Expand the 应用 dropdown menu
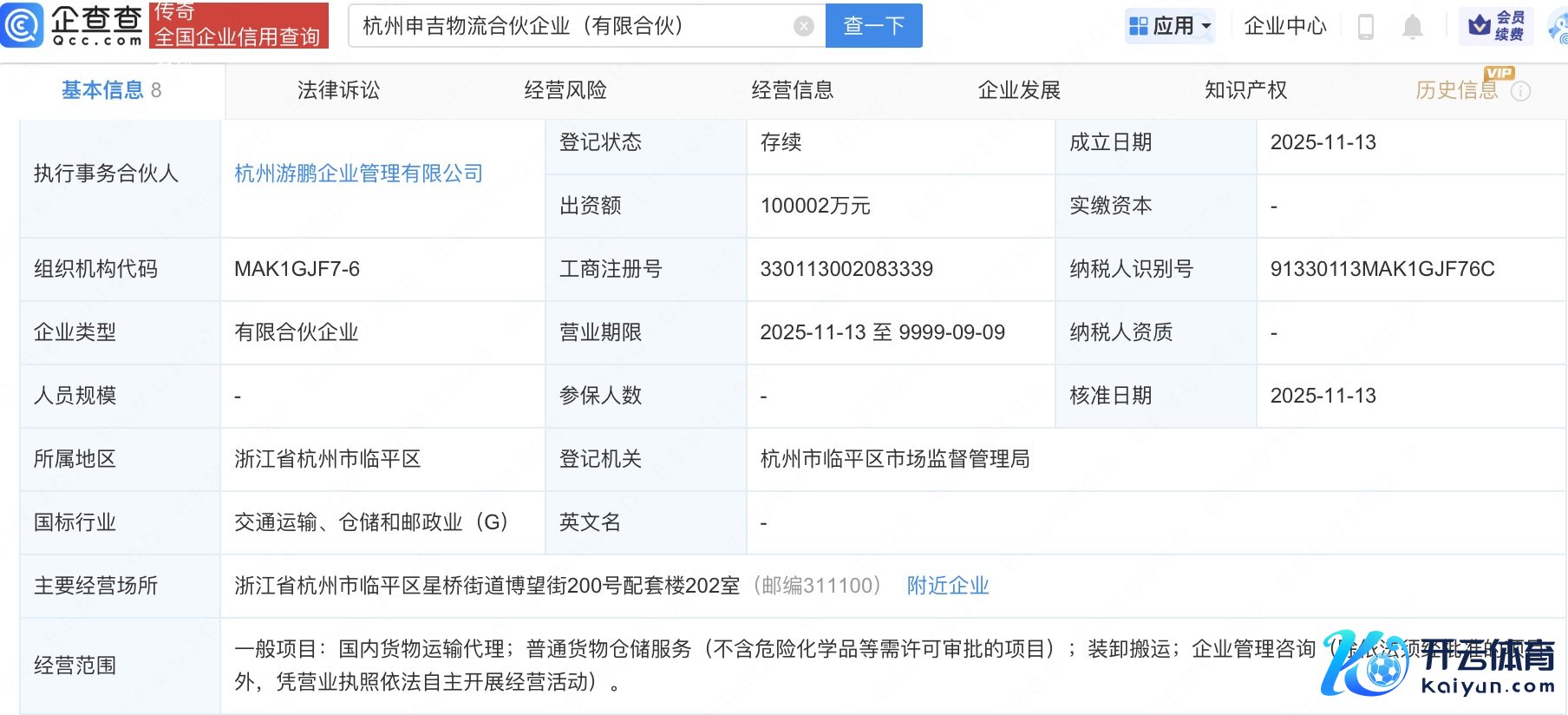This screenshot has height=715, width=1568. (1170, 26)
